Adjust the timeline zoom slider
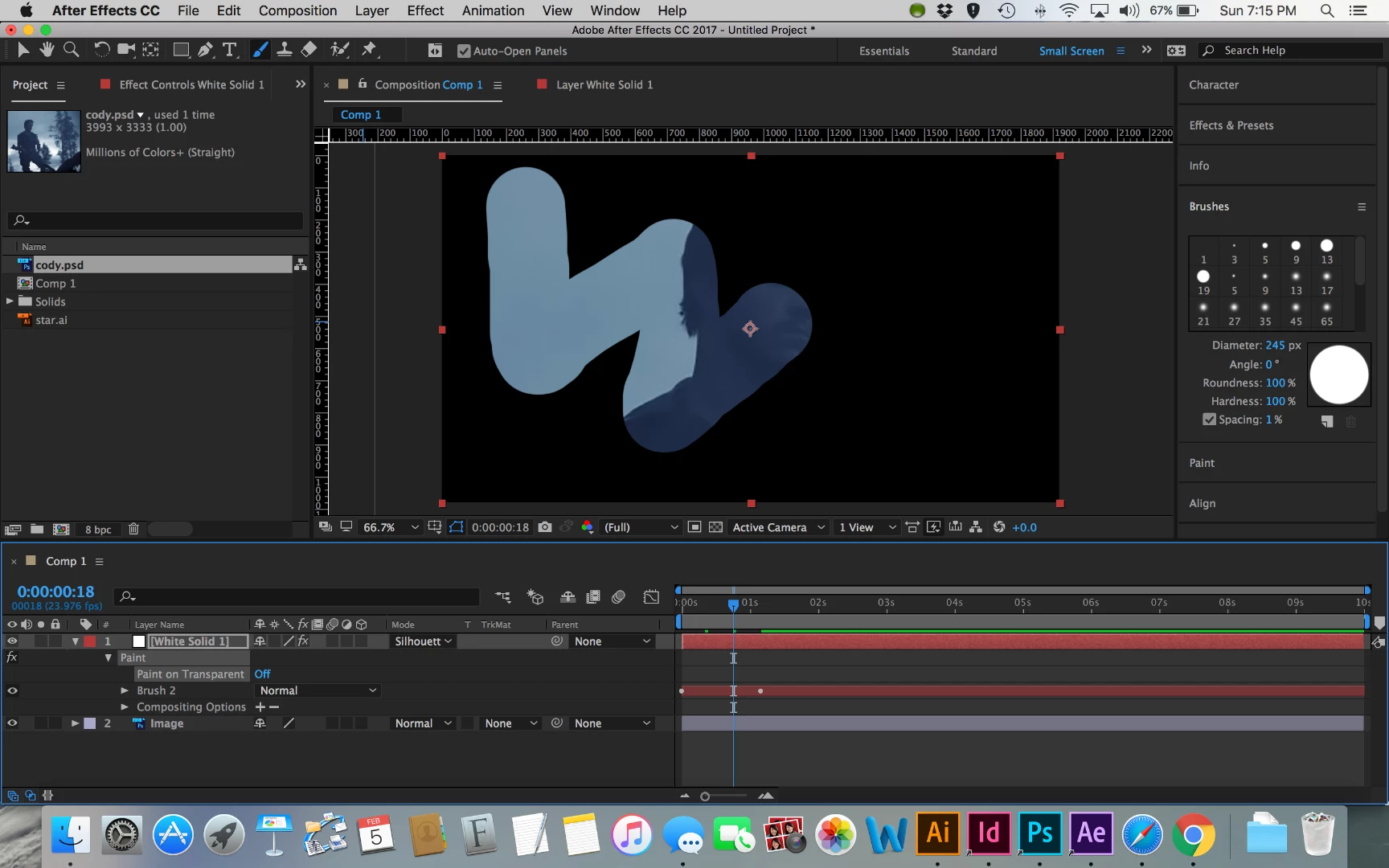The width and height of the screenshot is (1389, 868). 705,796
